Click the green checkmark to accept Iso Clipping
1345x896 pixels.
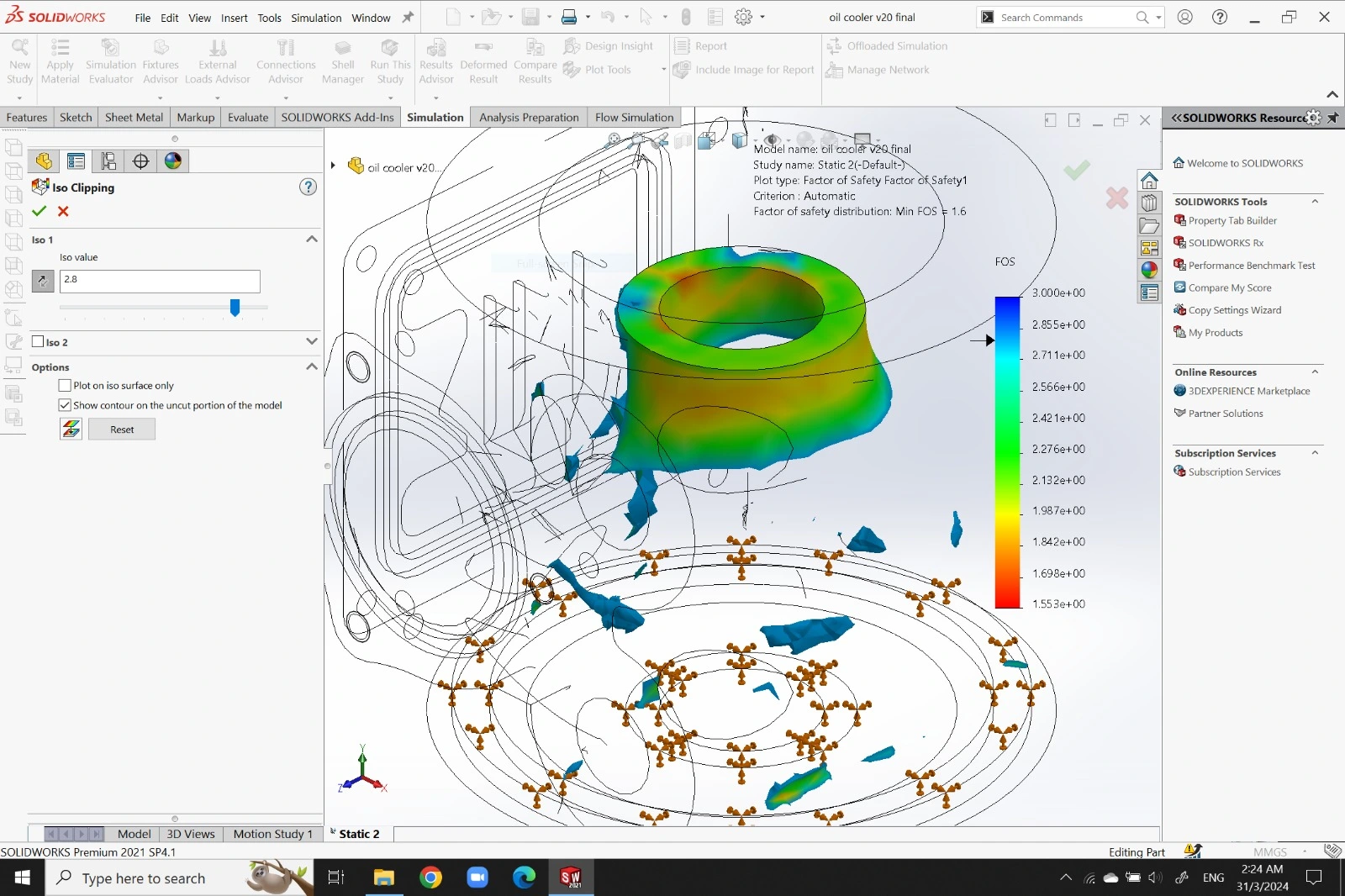coord(39,211)
